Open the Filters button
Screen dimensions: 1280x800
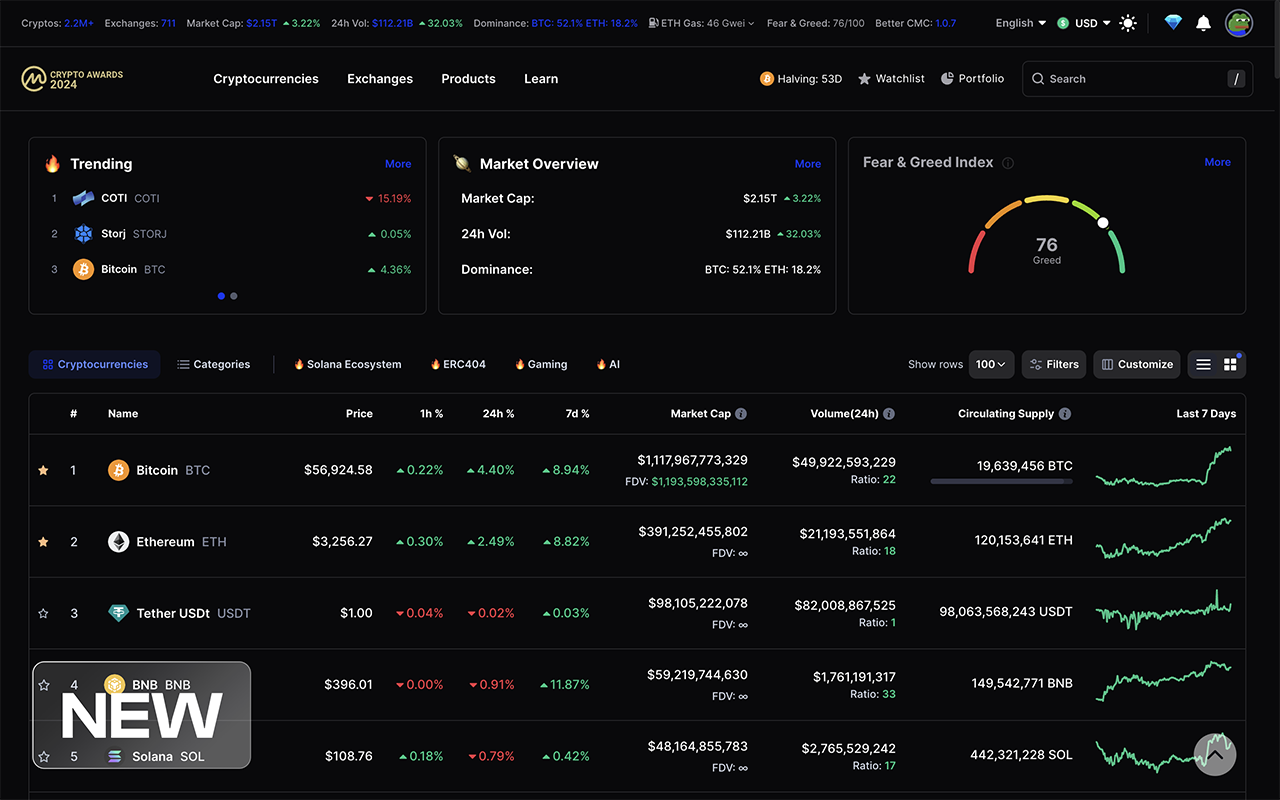(1054, 365)
